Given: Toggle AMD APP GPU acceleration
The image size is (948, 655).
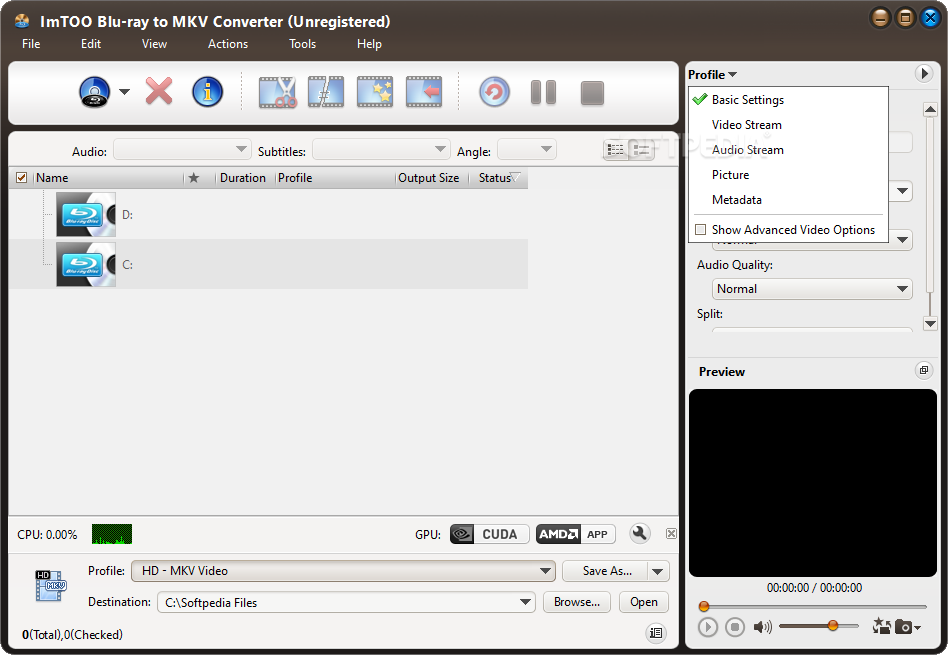Looking at the screenshot, I should coord(575,534).
